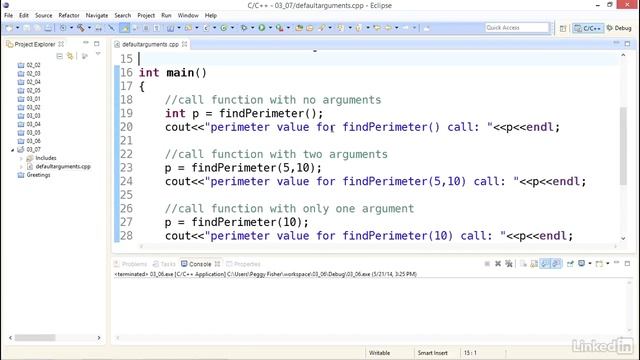Open the New icon dropdown arrow
This screenshot has height=360, width=640.
click(x=18, y=28)
